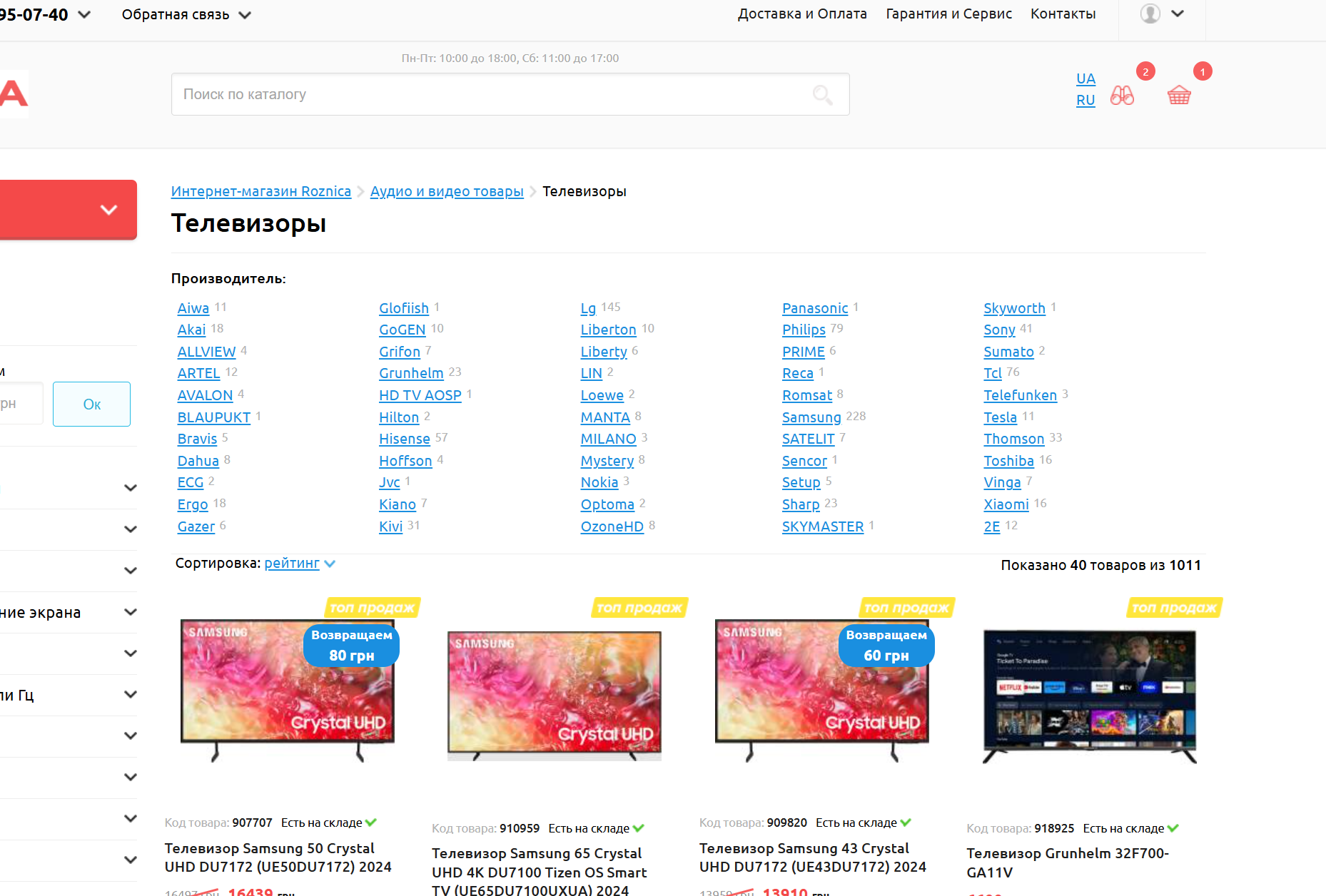Filter televisions by OzoneHD brand
This screenshot has width=1326, height=896.
(612, 526)
